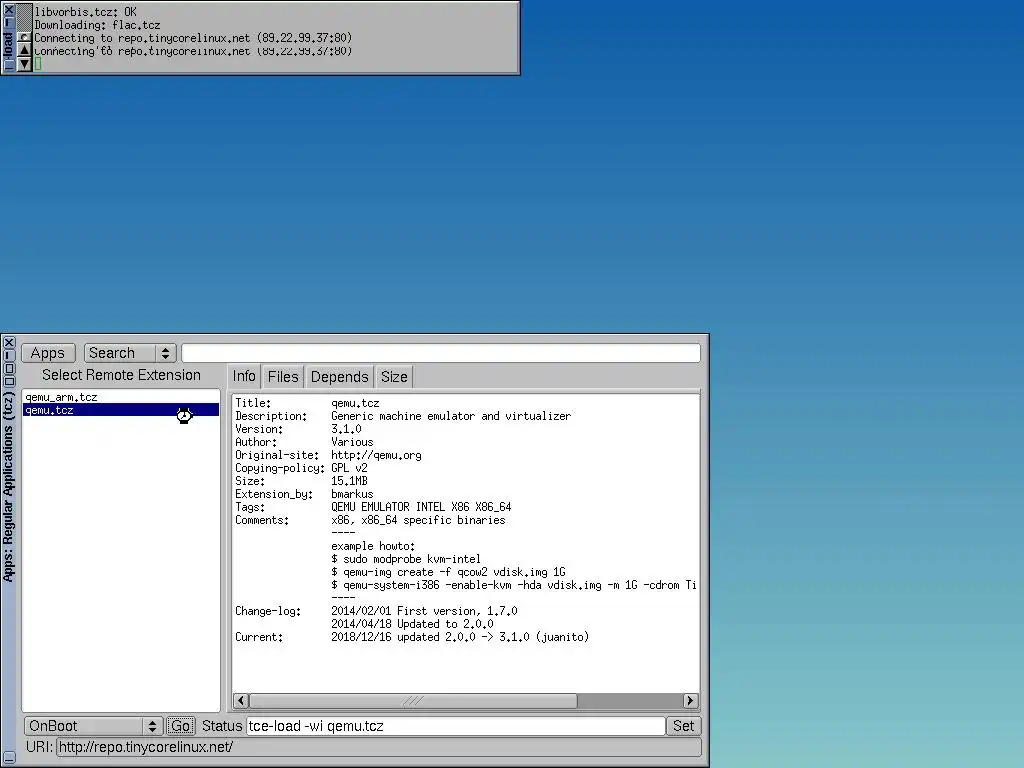This screenshot has width=1024, height=768.
Task: Close the tce-load terminal window
Action: (x=8, y=10)
